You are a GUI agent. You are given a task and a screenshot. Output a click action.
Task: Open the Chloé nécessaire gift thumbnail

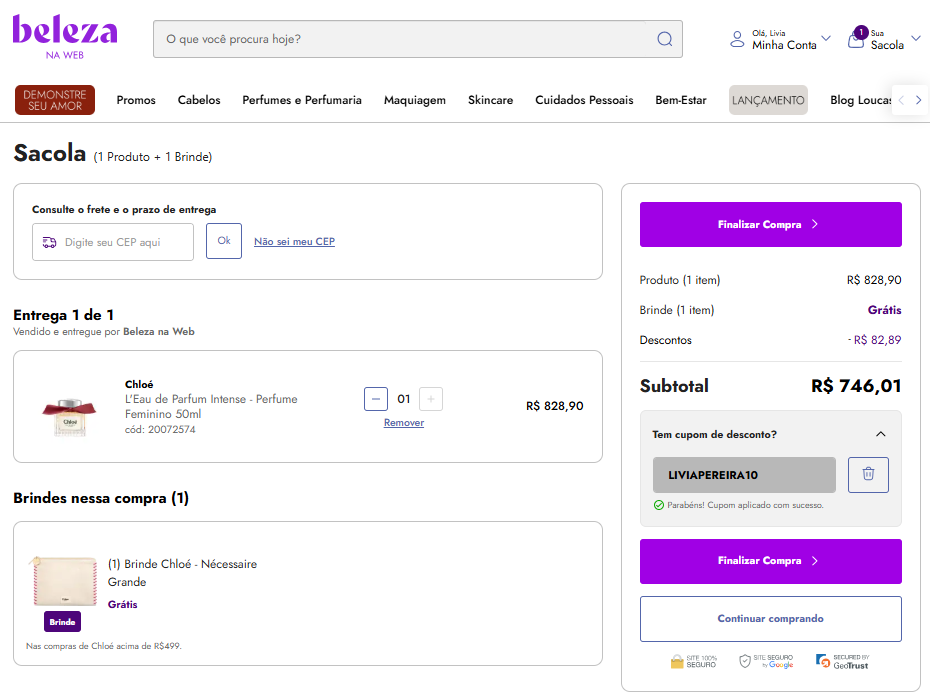tap(64, 581)
